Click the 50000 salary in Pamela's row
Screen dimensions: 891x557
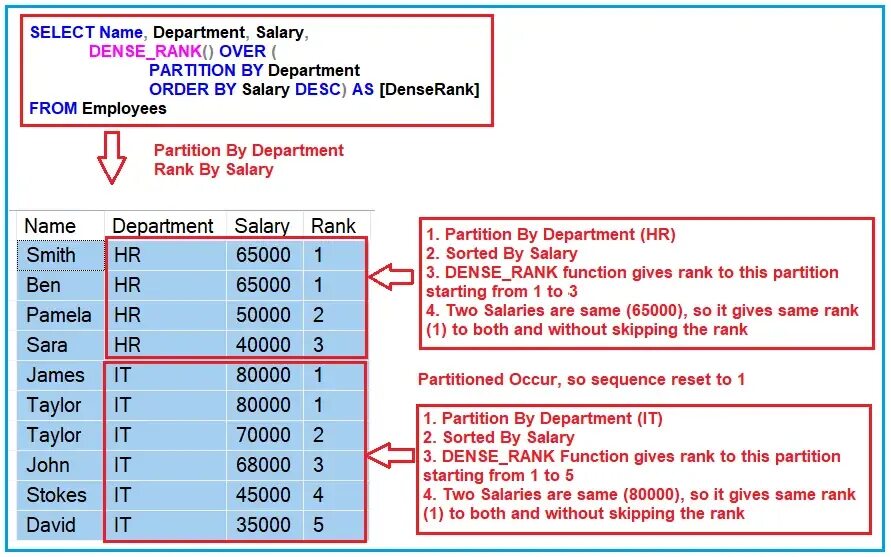coord(265,315)
